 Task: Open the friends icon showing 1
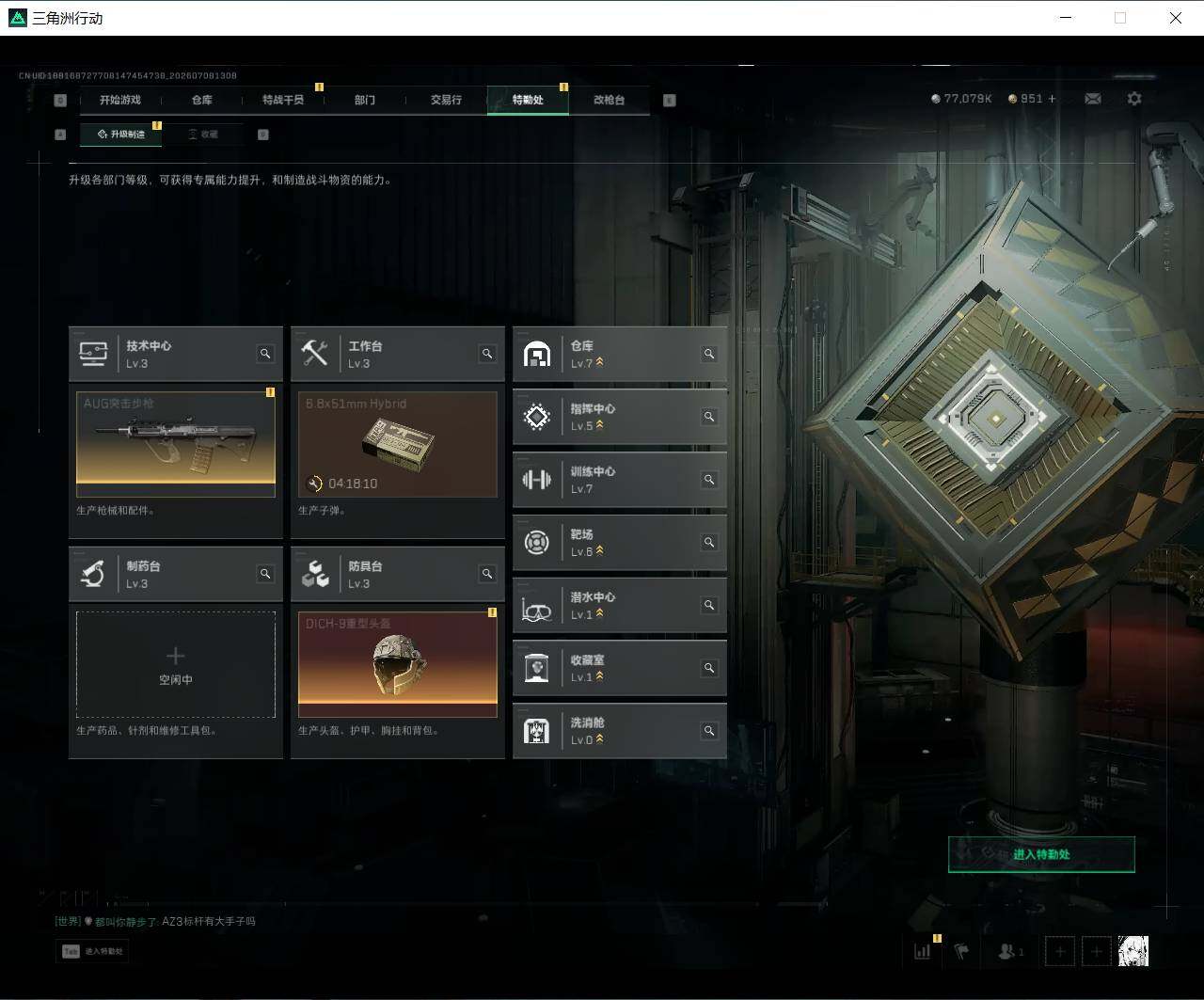tap(1010, 951)
